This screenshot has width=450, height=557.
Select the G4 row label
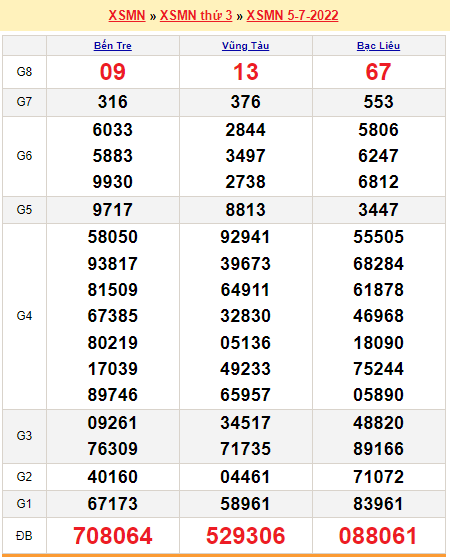click(x=24, y=316)
